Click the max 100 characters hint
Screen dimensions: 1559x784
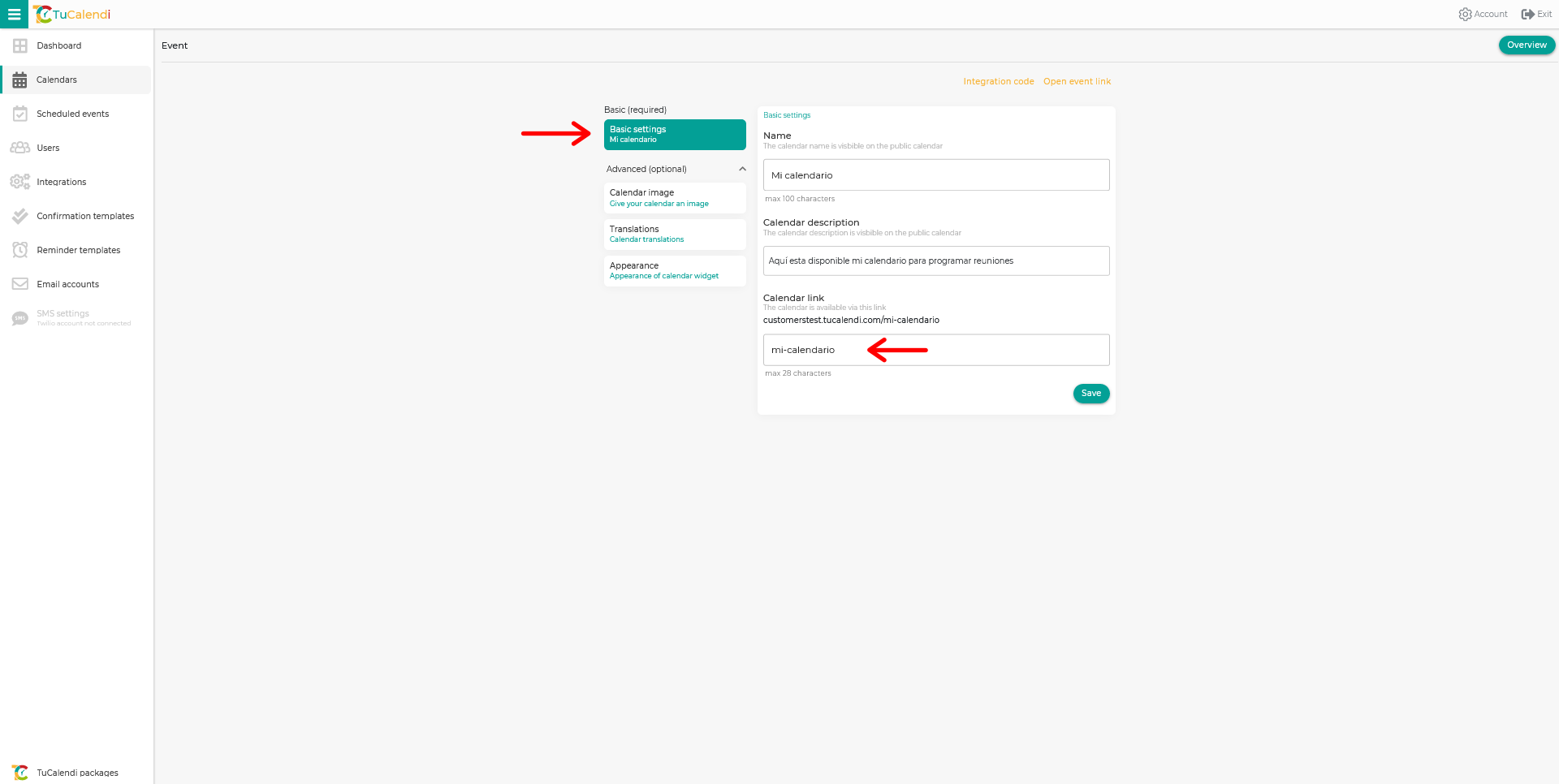800,199
